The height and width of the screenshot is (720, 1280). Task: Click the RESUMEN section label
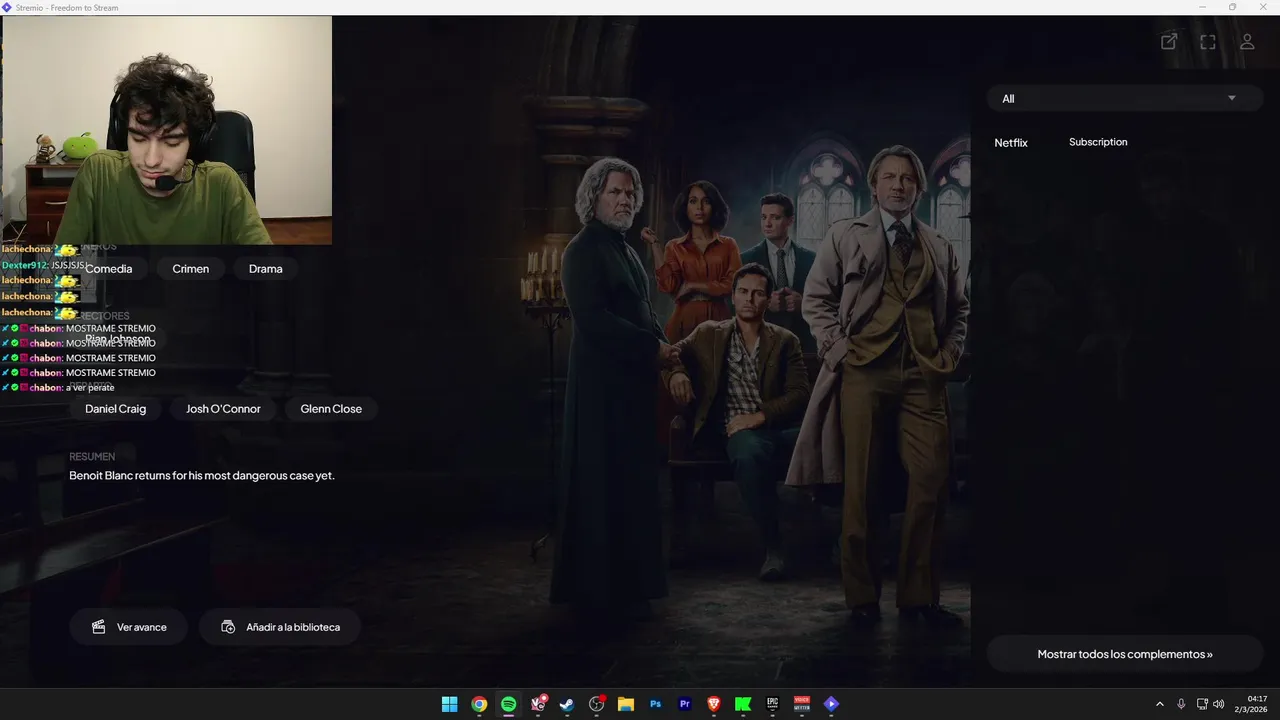click(x=92, y=457)
